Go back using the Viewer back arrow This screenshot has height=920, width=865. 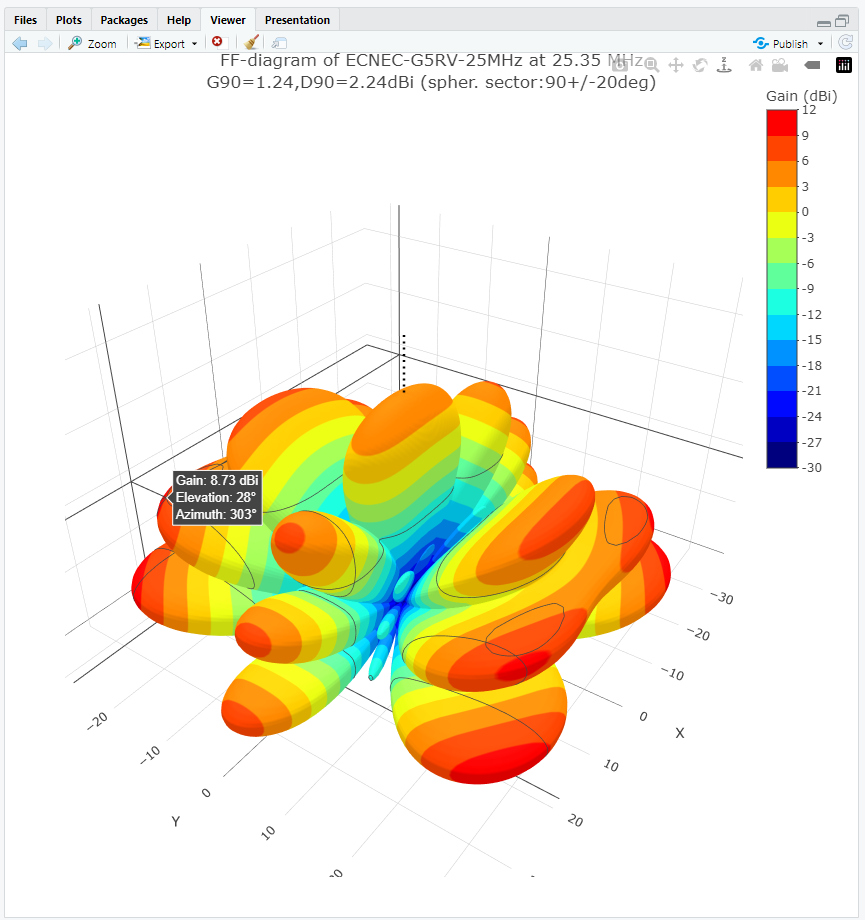tap(20, 43)
